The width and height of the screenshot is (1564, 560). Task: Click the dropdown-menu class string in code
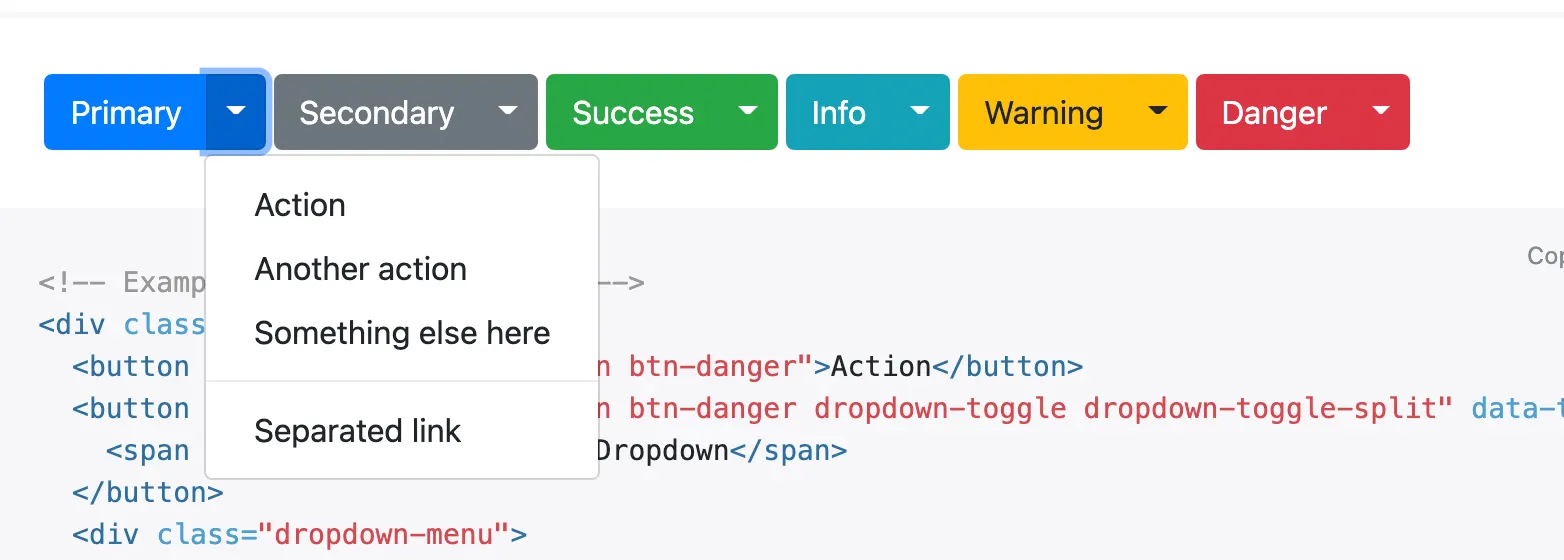pyautogui.click(x=384, y=534)
